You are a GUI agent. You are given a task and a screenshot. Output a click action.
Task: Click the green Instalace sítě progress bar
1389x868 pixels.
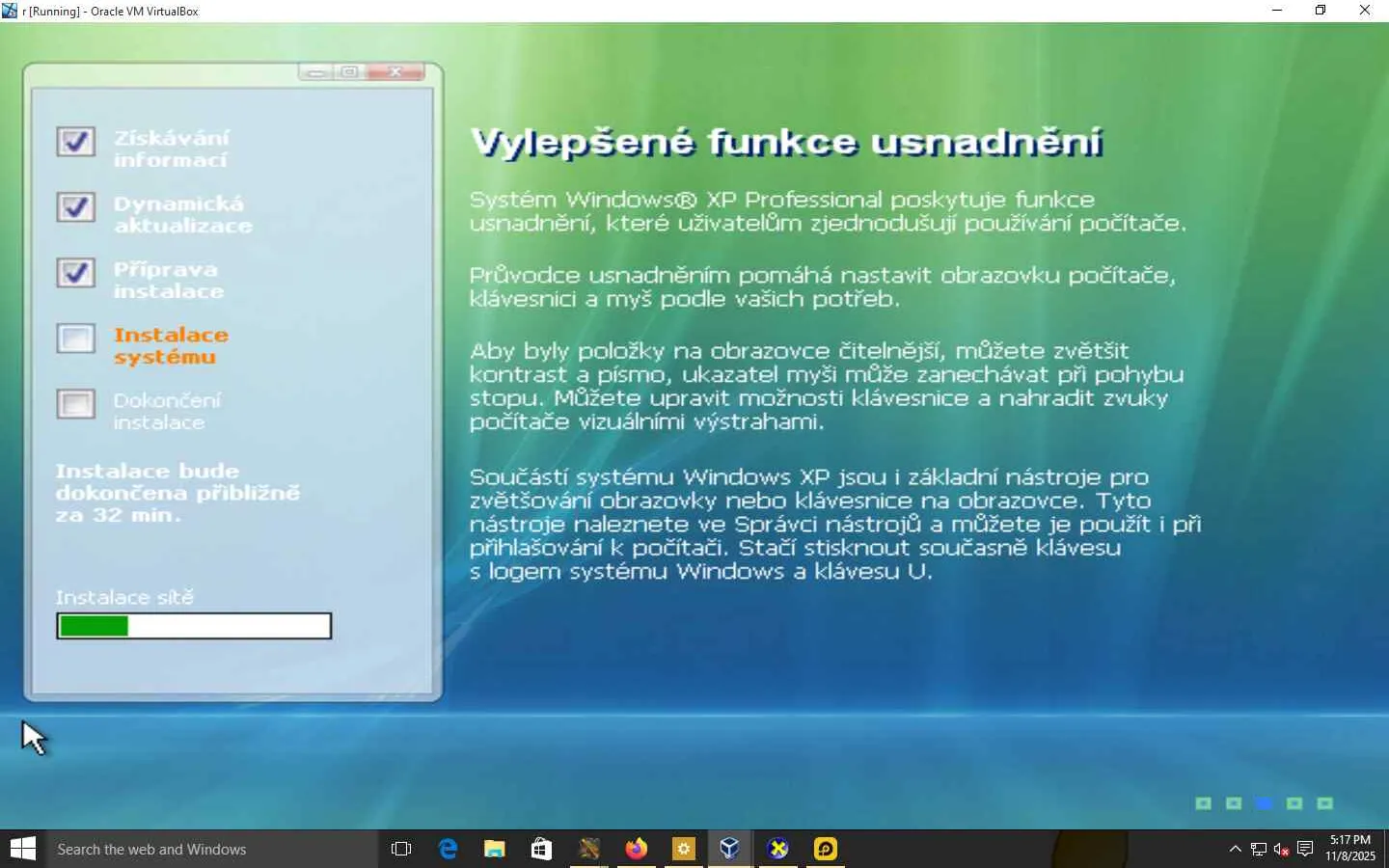click(194, 626)
